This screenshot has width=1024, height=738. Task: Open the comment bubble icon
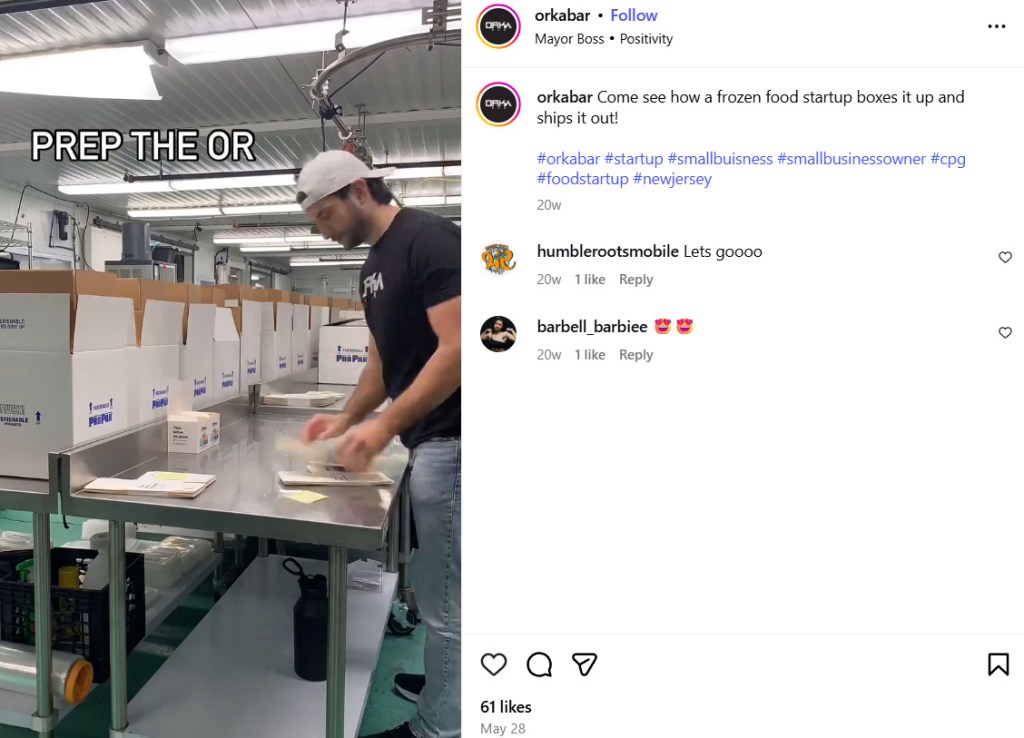pyautogui.click(x=539, y=664)
